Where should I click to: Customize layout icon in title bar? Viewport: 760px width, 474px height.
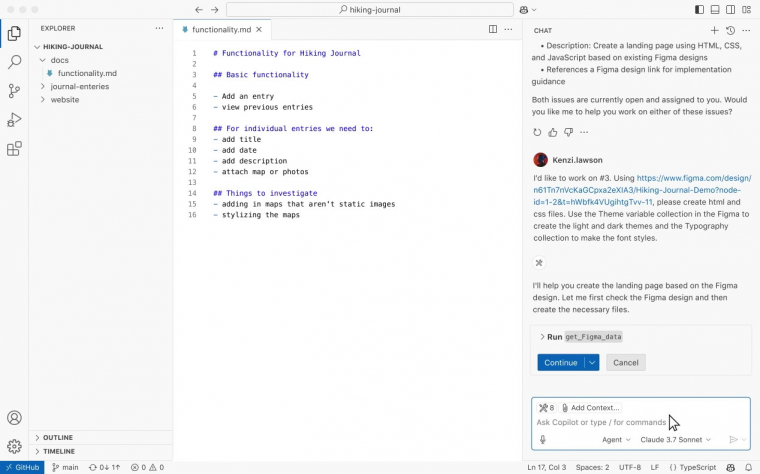pyautogui.click(x=746, y=10)
